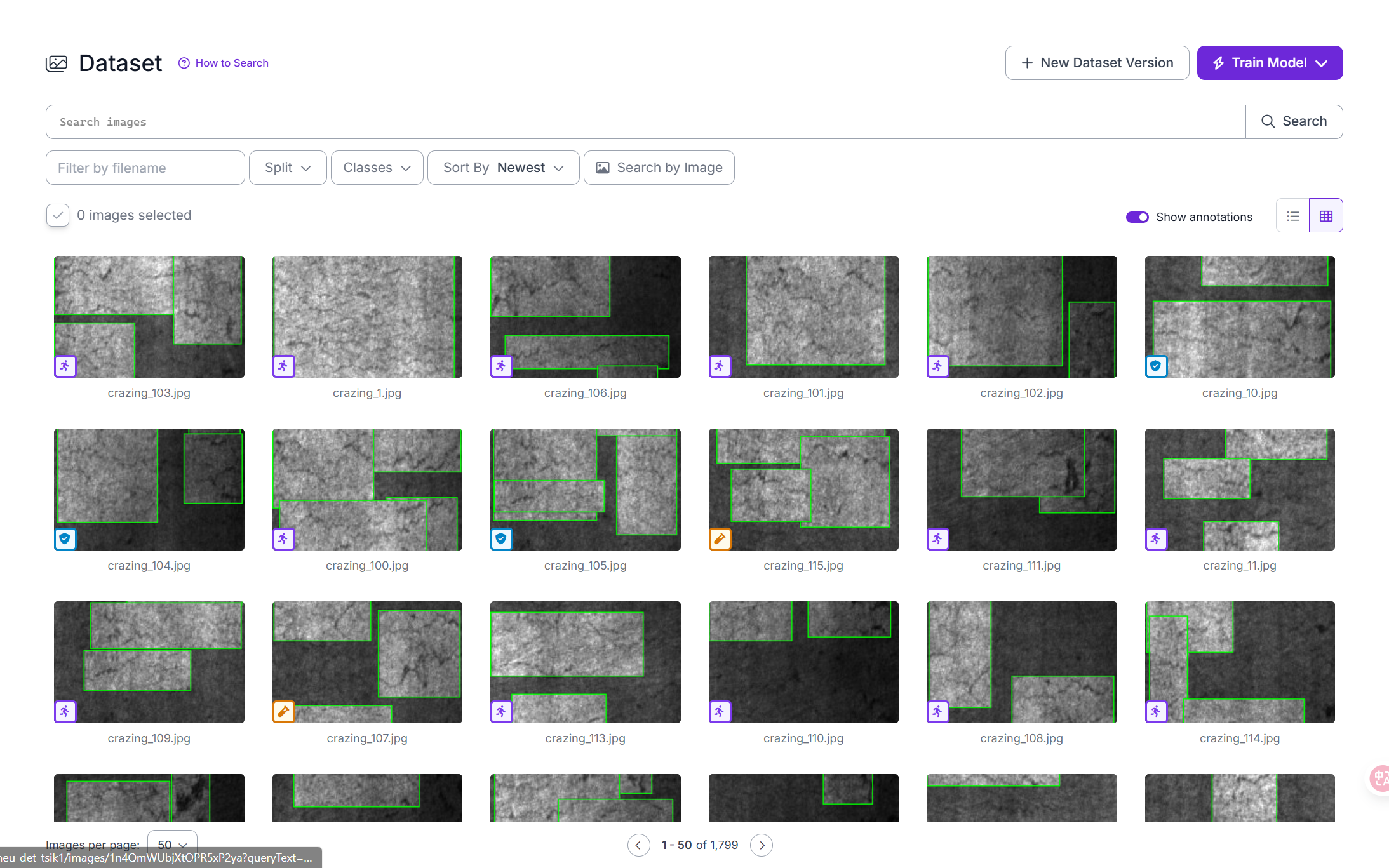Click the train split badge on crazing_101.jpg

(720, 366)
